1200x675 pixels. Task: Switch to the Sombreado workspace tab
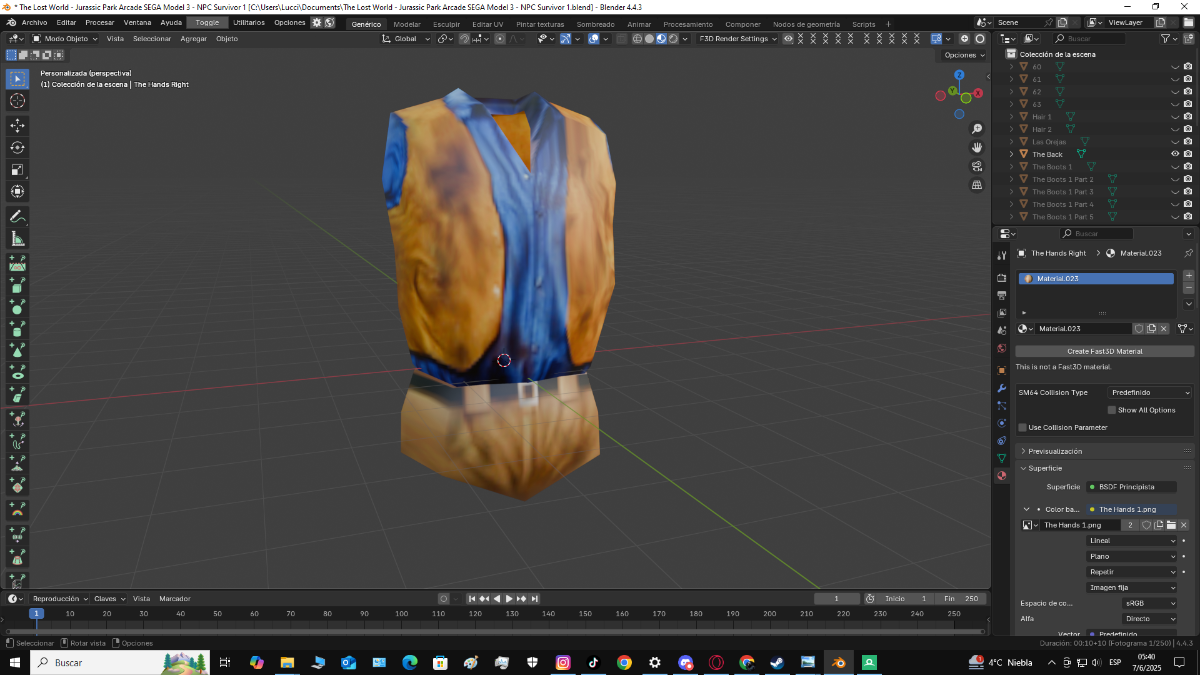point(596,24)
